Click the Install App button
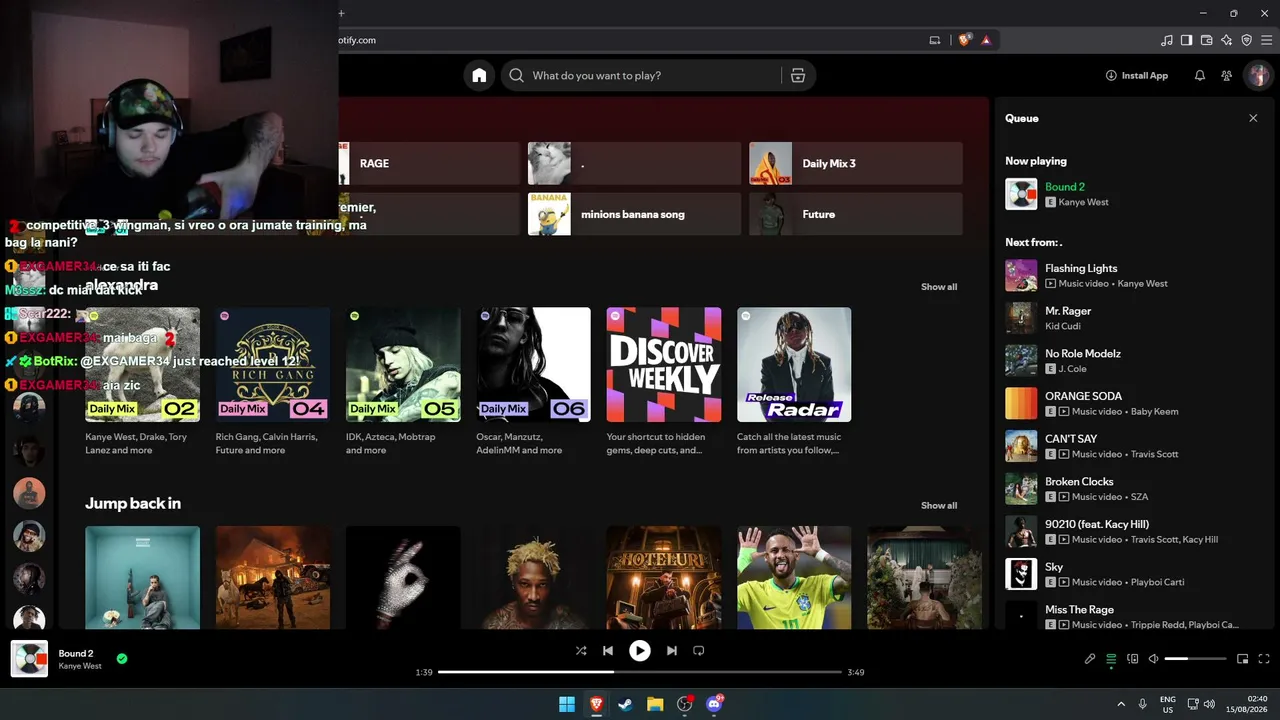Viewport: 1280px width, 720px height. pyautogui.click(x=1137, y=75)
